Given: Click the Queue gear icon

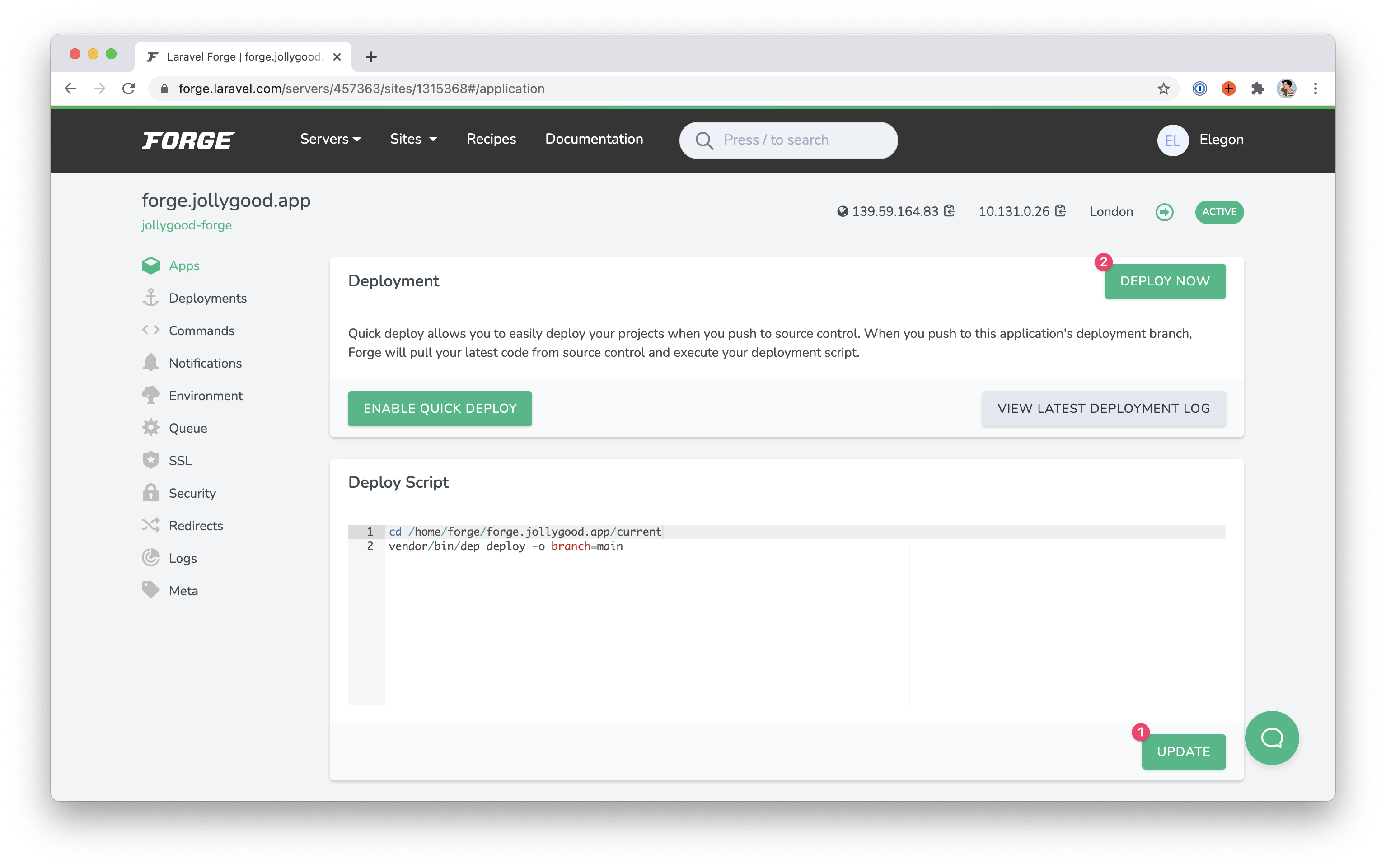Looking at the screenshot, I should tap(150, 428).
